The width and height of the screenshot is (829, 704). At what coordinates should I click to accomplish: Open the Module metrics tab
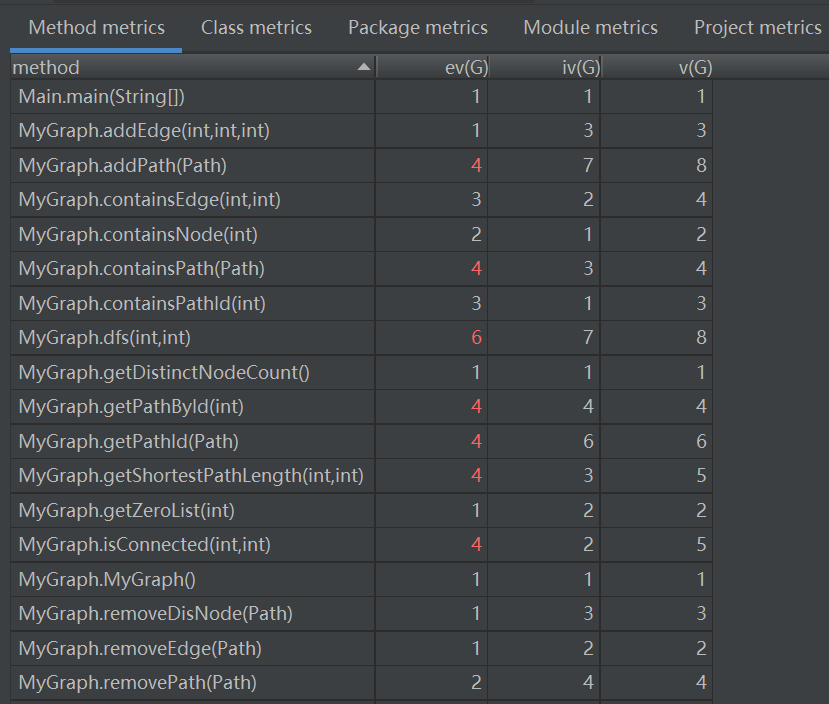[x=591, y=27]
